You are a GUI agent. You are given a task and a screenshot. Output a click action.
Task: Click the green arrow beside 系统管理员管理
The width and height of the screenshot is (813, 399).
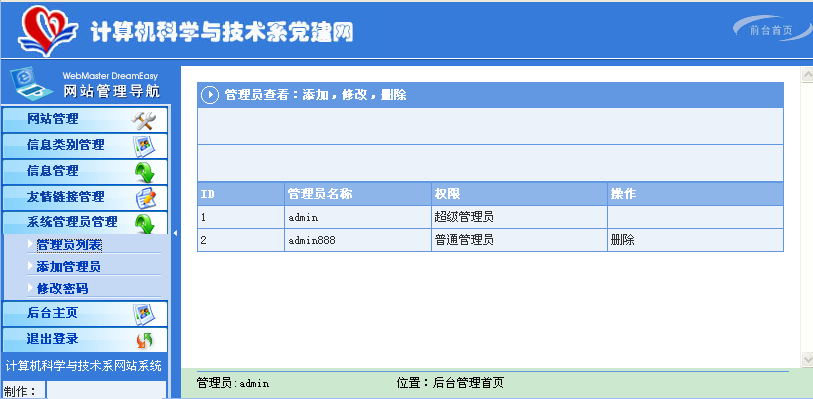click(x=145, y=223)
